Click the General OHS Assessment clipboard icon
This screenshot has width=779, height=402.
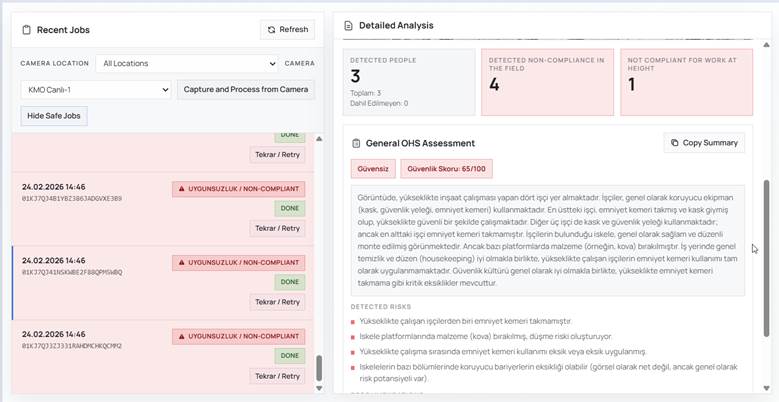coord(356,143)
